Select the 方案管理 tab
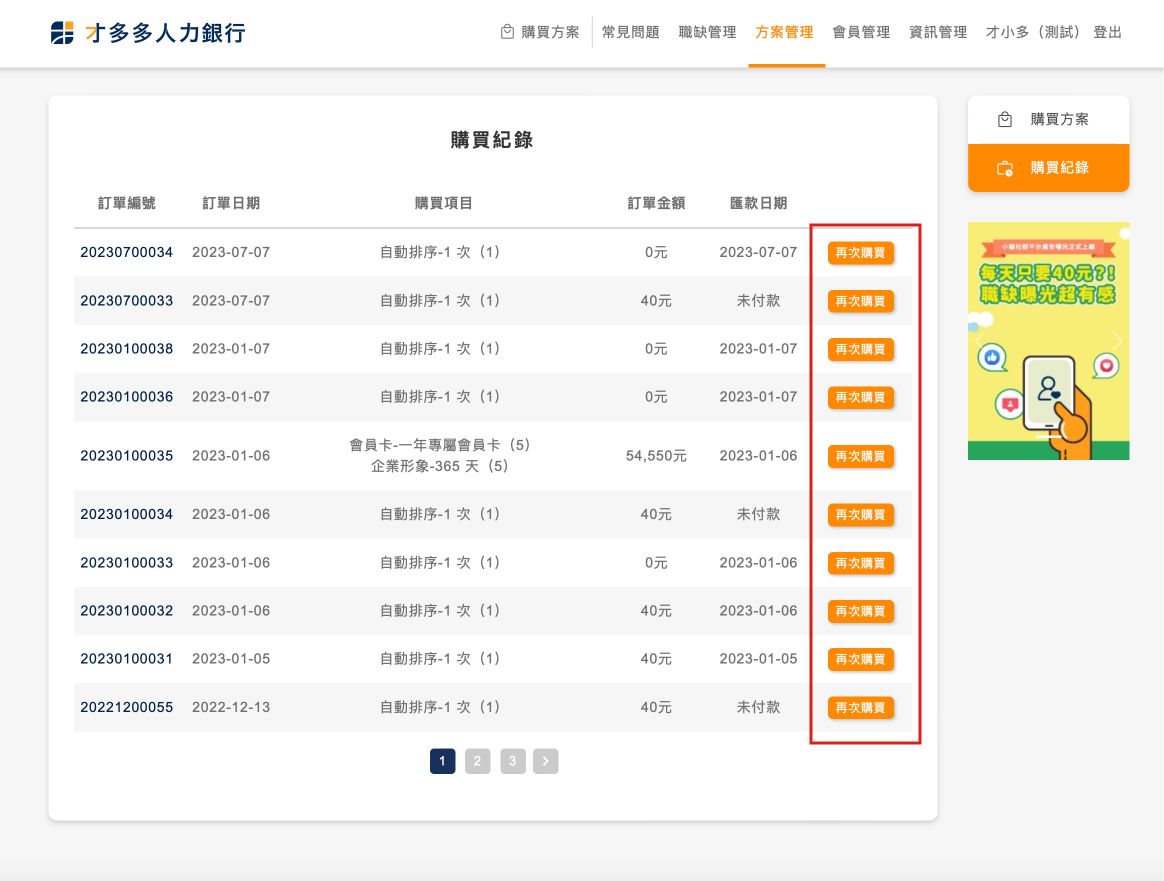This screenshot has height=881, width=1164. pos(784,32)
